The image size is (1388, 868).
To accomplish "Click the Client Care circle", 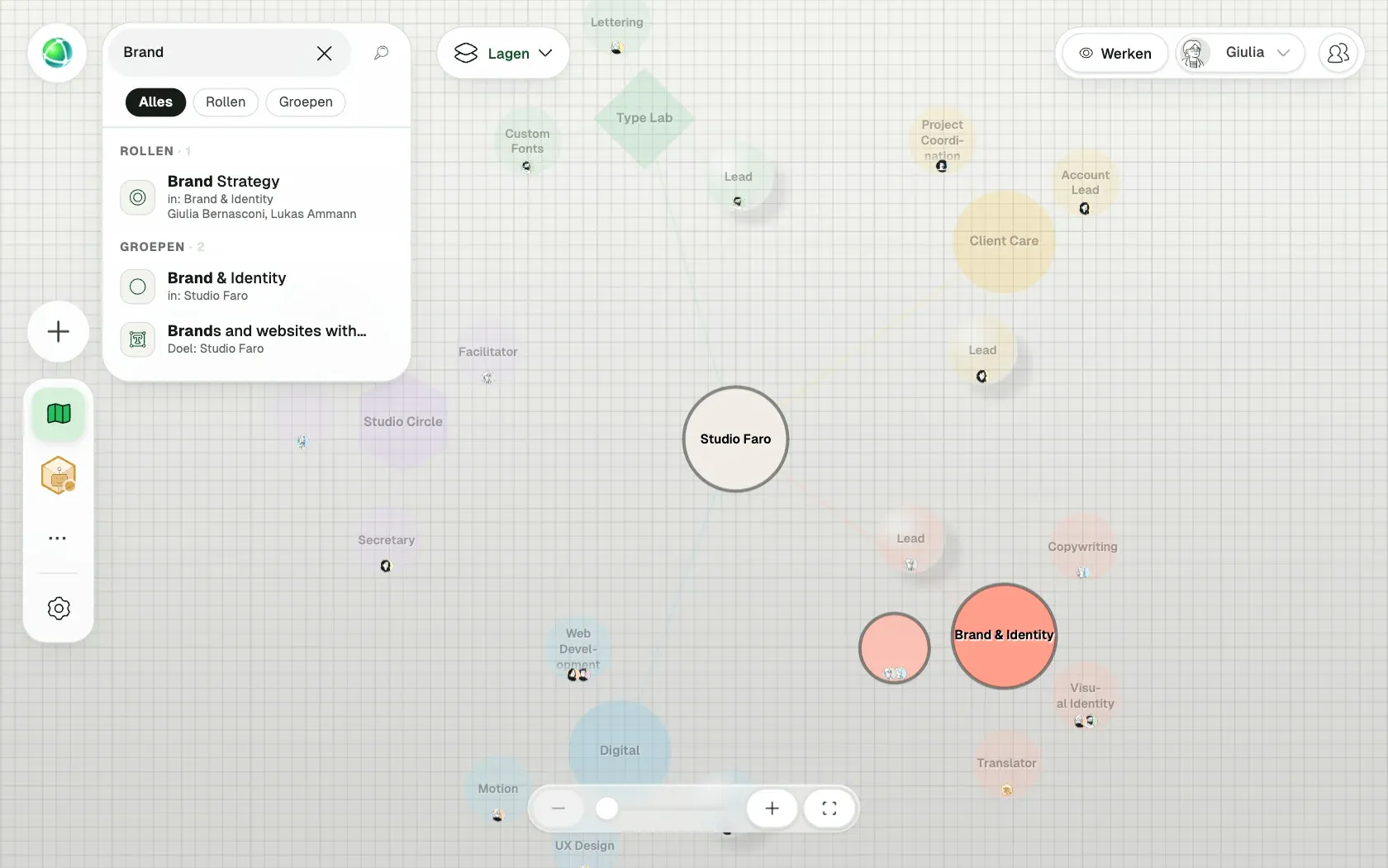I will tap(1004, 241).
